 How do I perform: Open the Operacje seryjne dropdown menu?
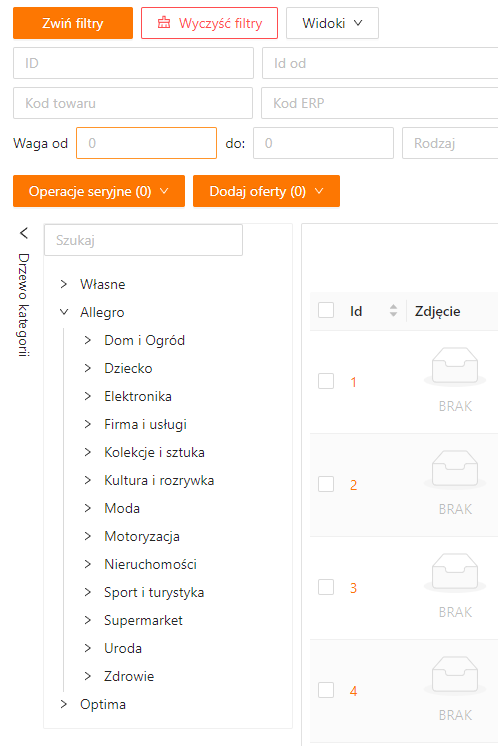point(99,191)
